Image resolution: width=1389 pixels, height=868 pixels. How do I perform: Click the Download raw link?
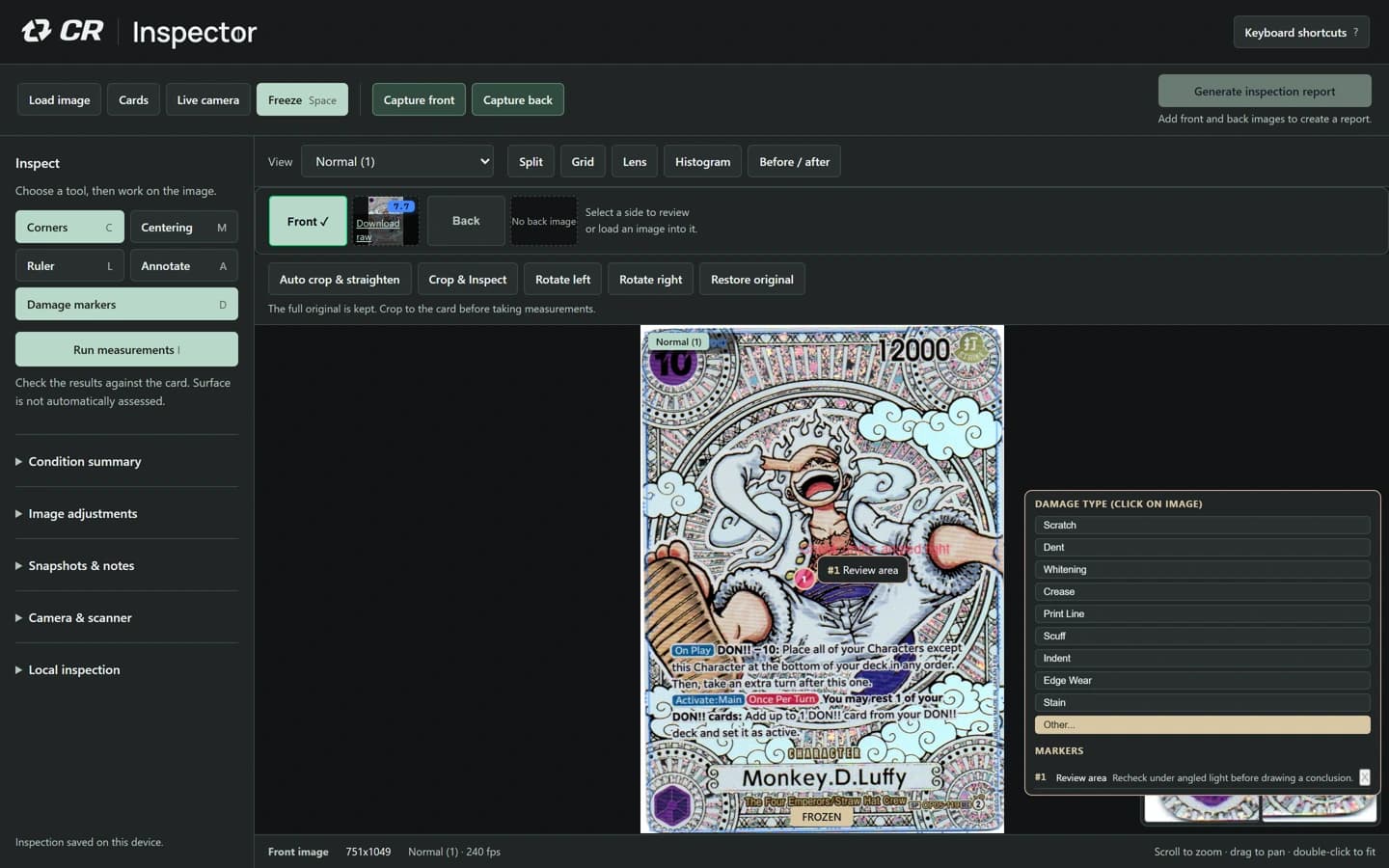point(377,230)
